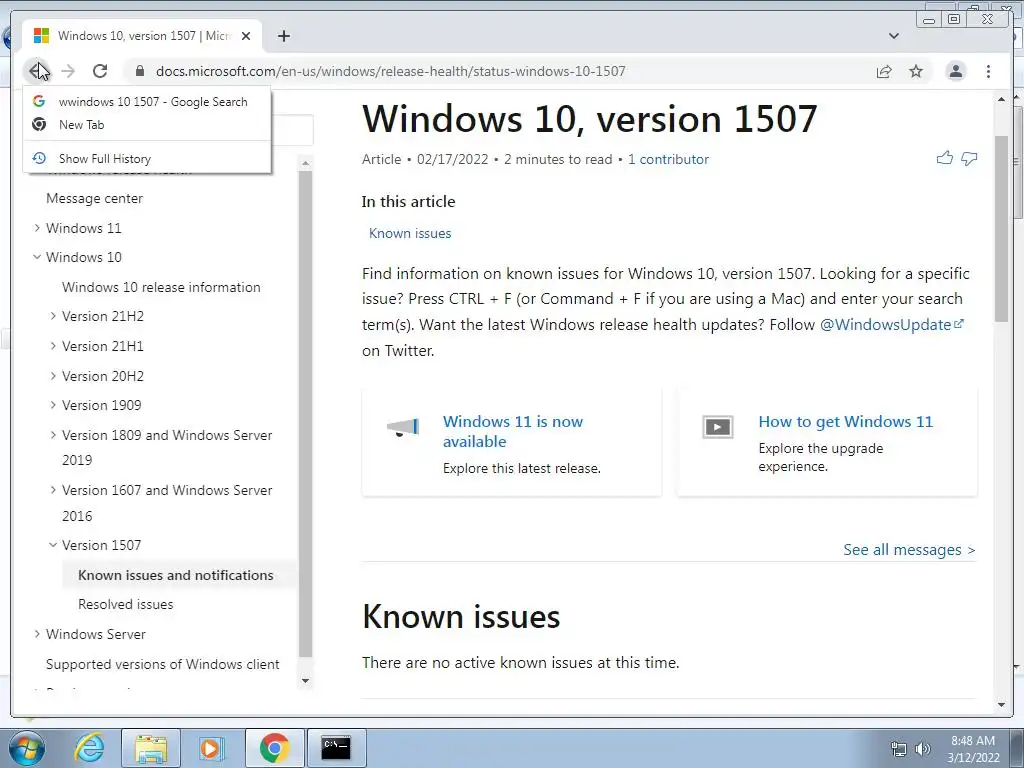This screenshot has width=1024, height=768.
Task: Collapse the Windows 10 tree node
Action: click(37, 257)
